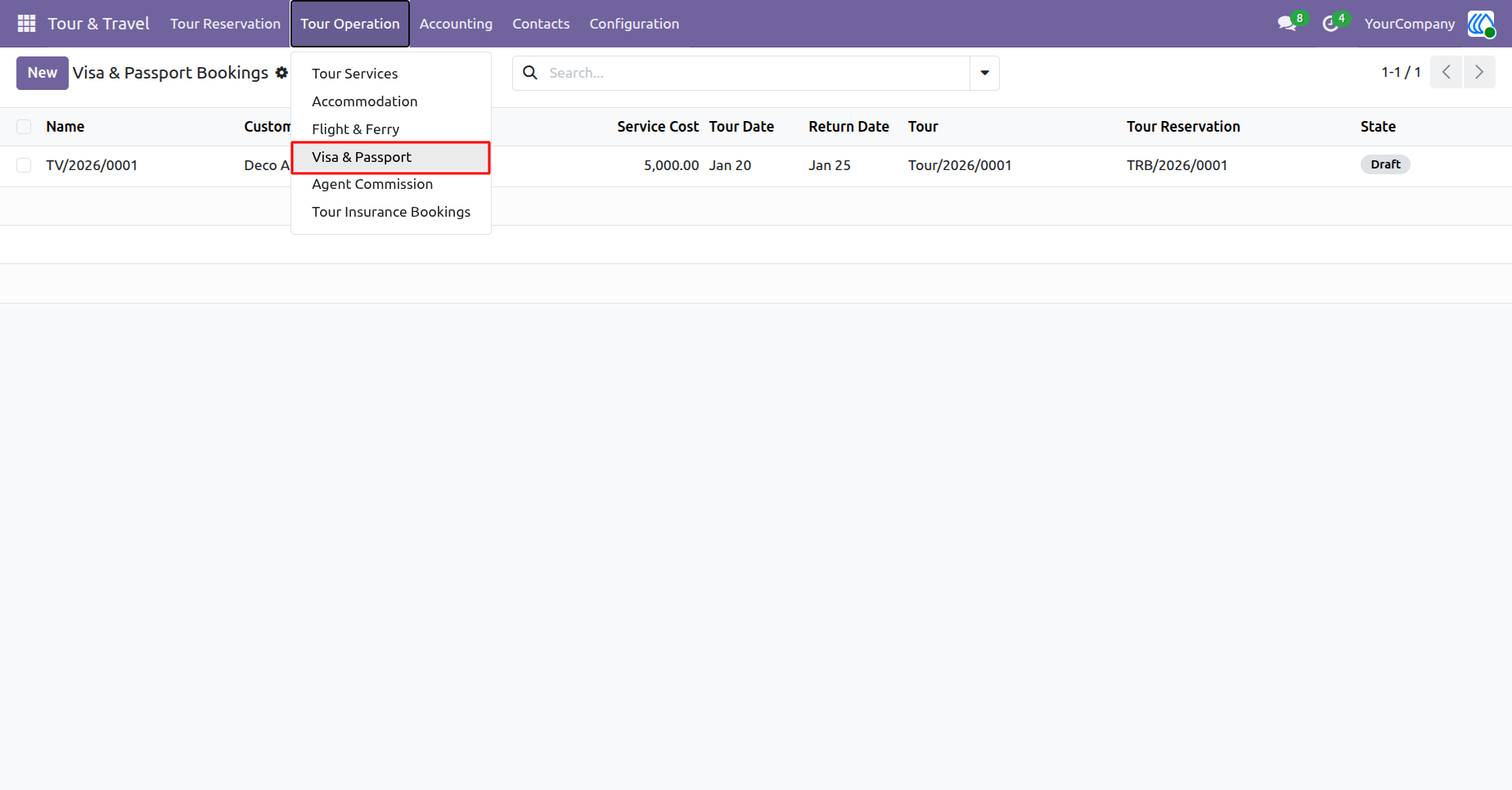The image size is (1512, 790).
Task: Open Tour Insurance Bookings menu entry
Action: point(391,212)
